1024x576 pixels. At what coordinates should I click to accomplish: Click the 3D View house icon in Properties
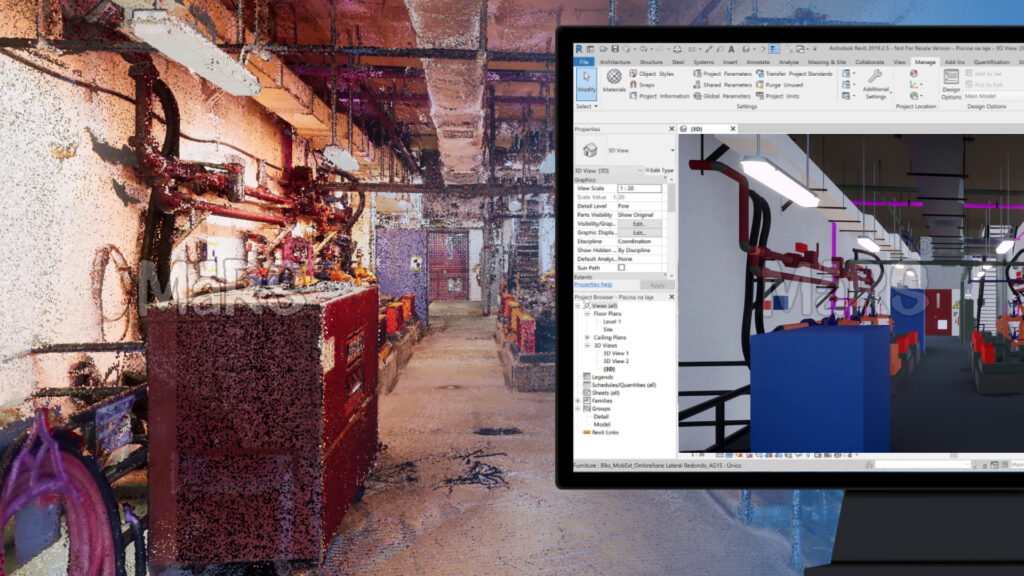(x=590, y=150)
